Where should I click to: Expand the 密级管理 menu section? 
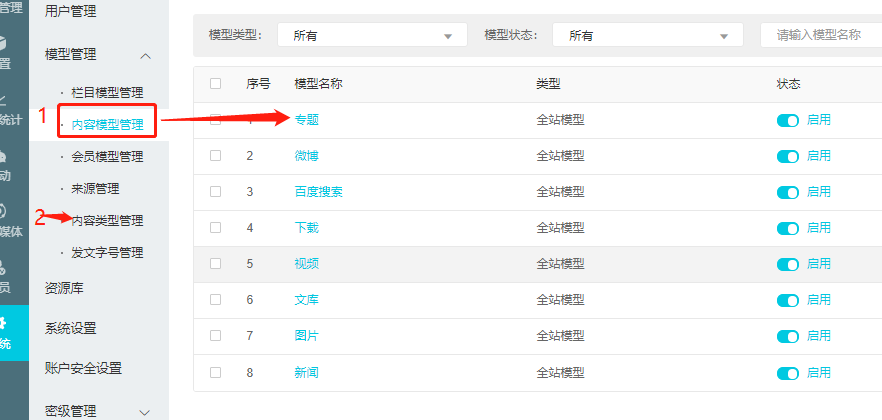coord(146,411)
